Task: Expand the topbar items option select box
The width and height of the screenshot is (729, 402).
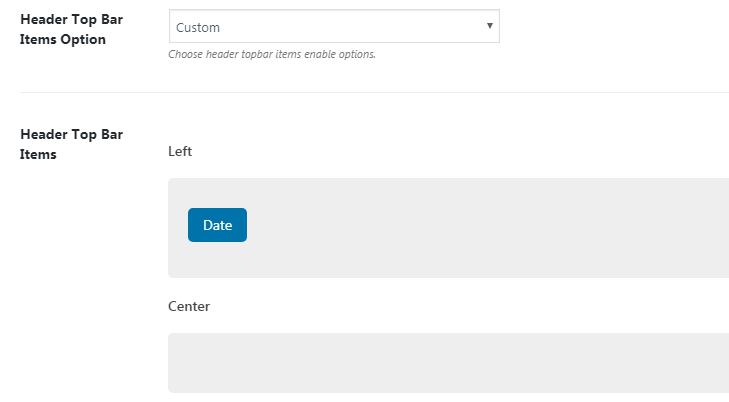Action: 334,27
